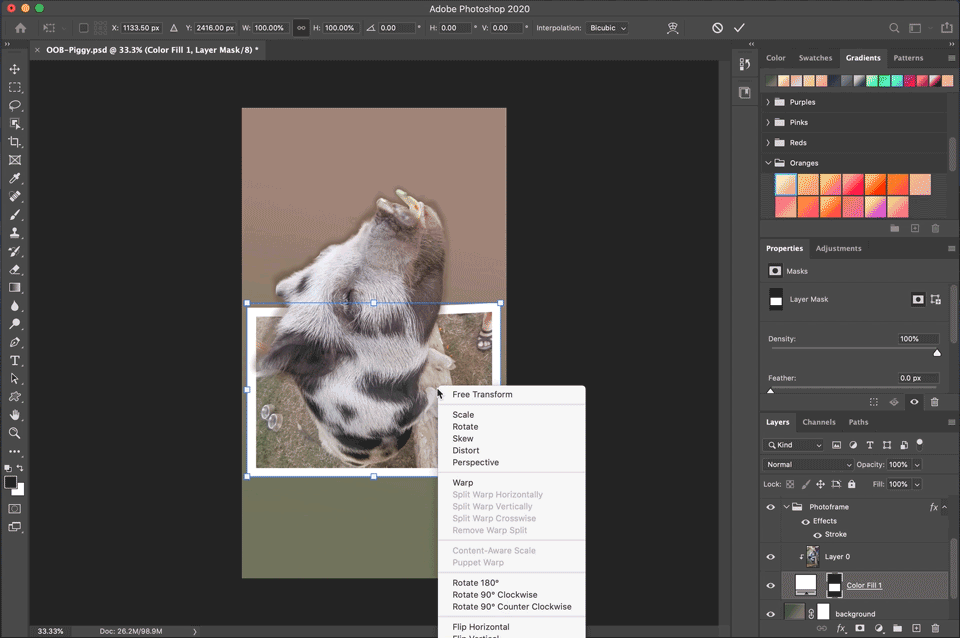Toggle relative positioning triangle icon

point(174,28)
